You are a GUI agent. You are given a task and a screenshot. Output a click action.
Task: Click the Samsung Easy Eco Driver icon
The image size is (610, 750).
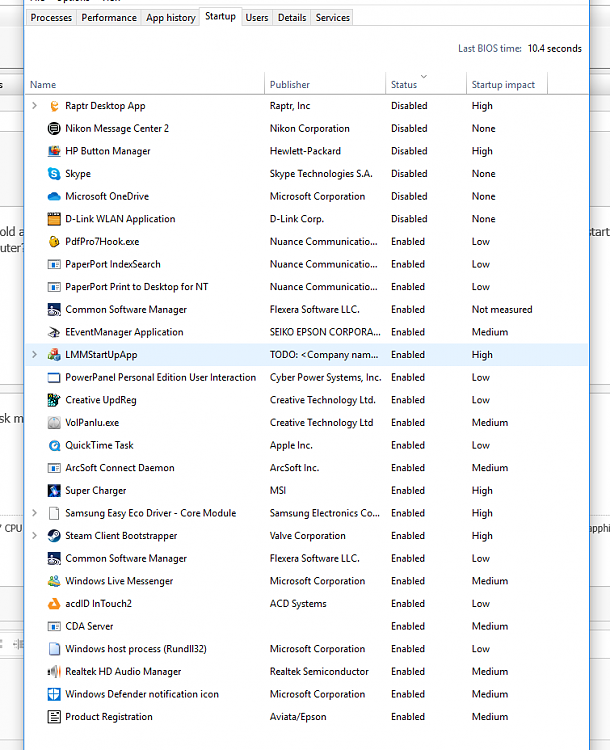click(54, 513)
